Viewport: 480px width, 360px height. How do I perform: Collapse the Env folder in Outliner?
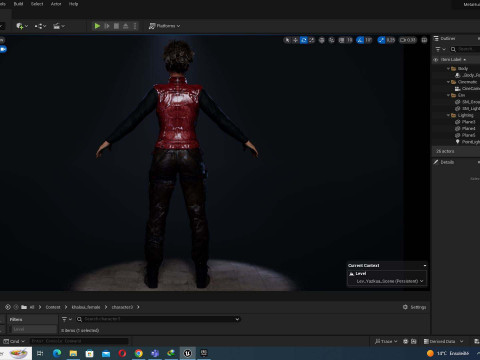(448, 95)
